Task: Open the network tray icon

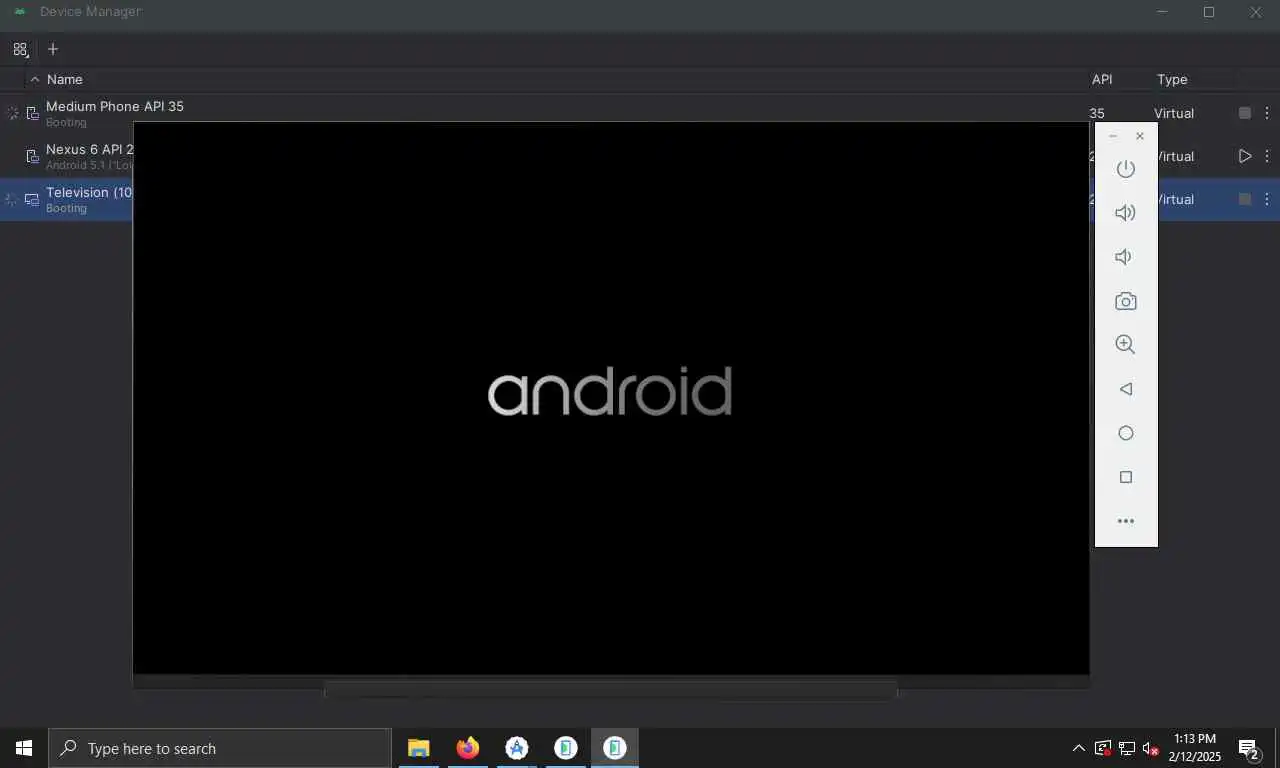Action: [x=1126, y=748]
